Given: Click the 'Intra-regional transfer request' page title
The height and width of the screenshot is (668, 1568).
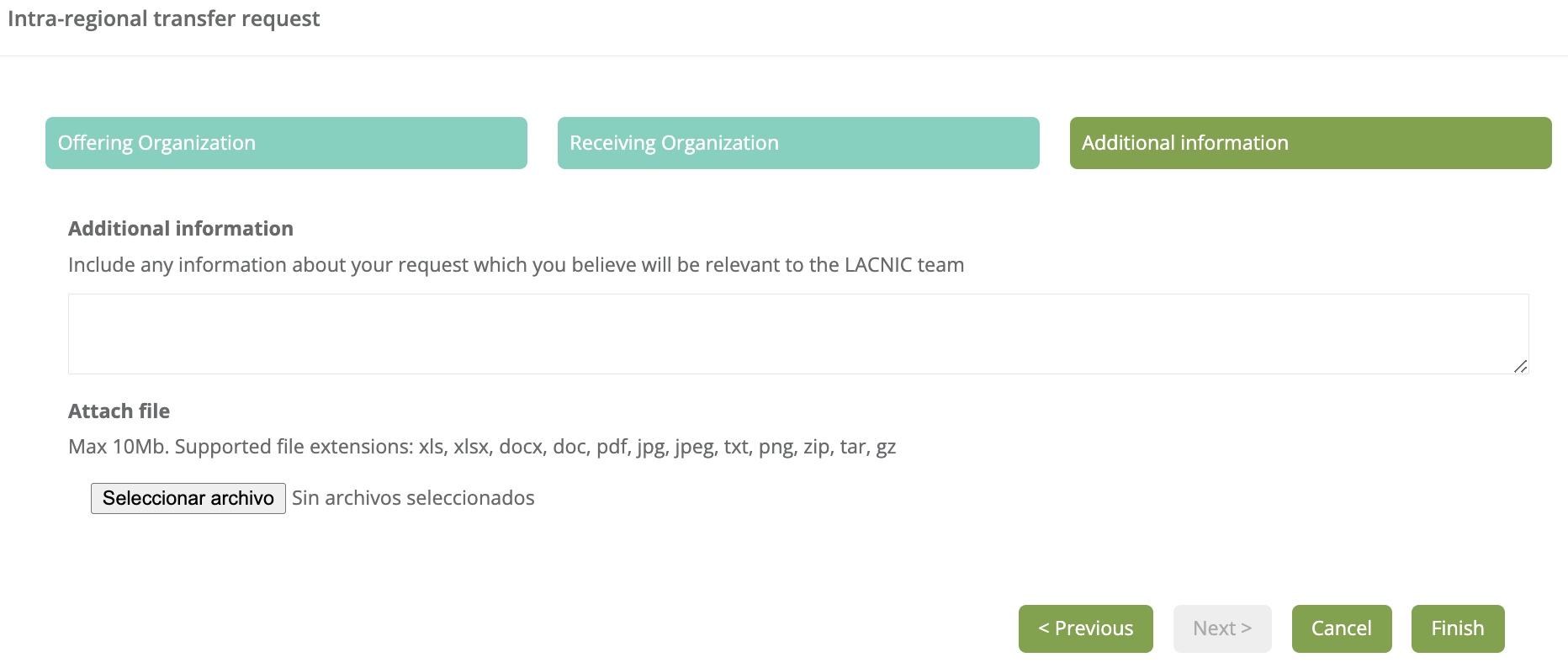Looking at the screenshot, I should point(163,19).
